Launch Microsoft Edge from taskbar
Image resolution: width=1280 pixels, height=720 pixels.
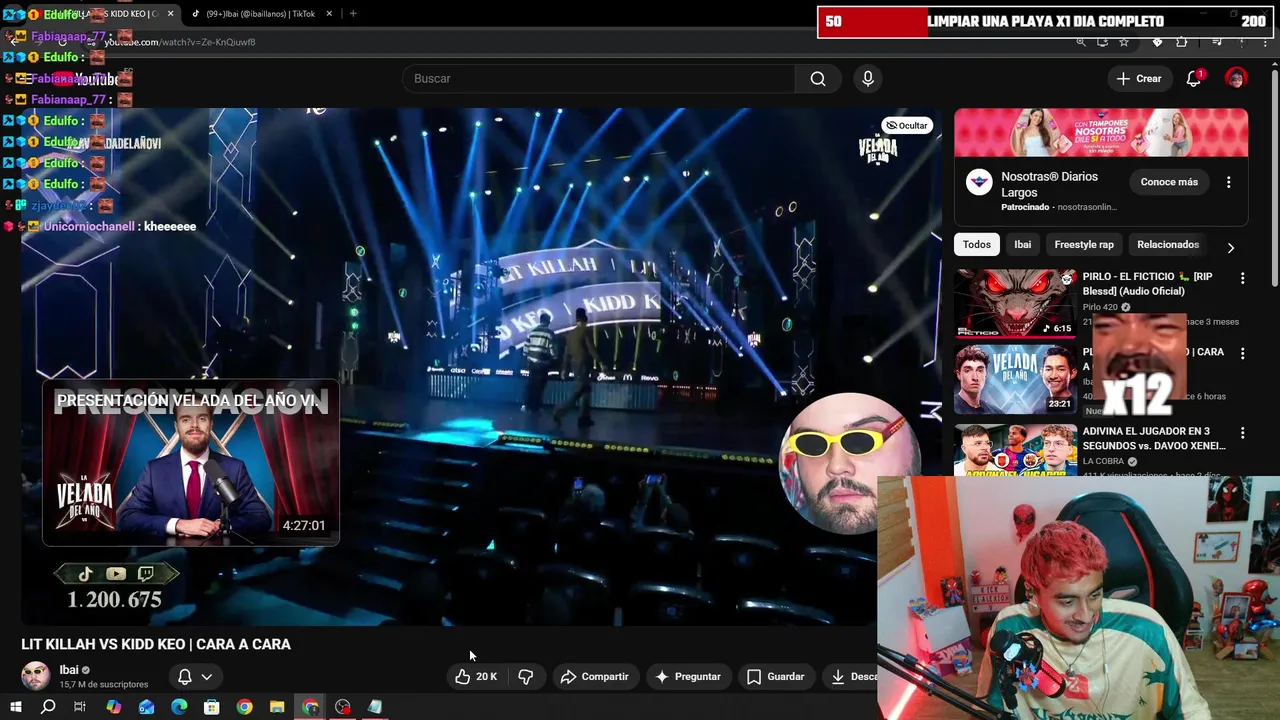point(179,708)
